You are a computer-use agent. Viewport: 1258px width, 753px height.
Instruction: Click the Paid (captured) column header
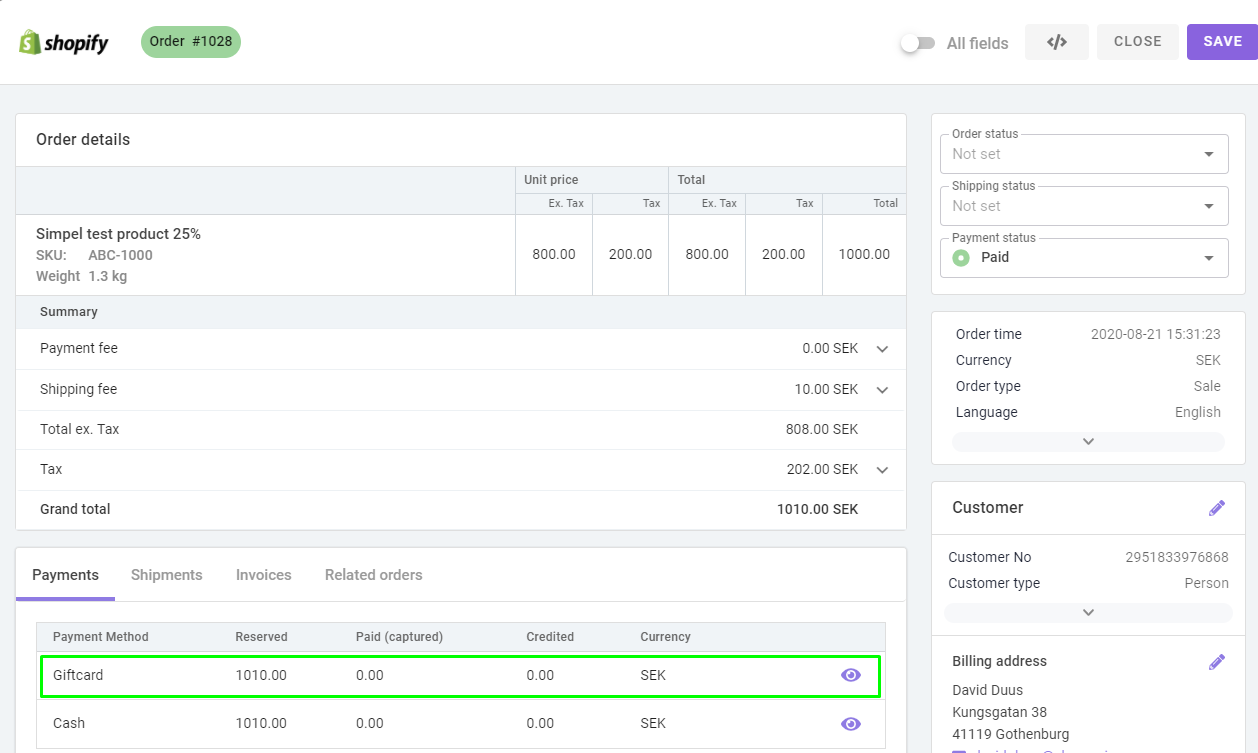point(399,637)
